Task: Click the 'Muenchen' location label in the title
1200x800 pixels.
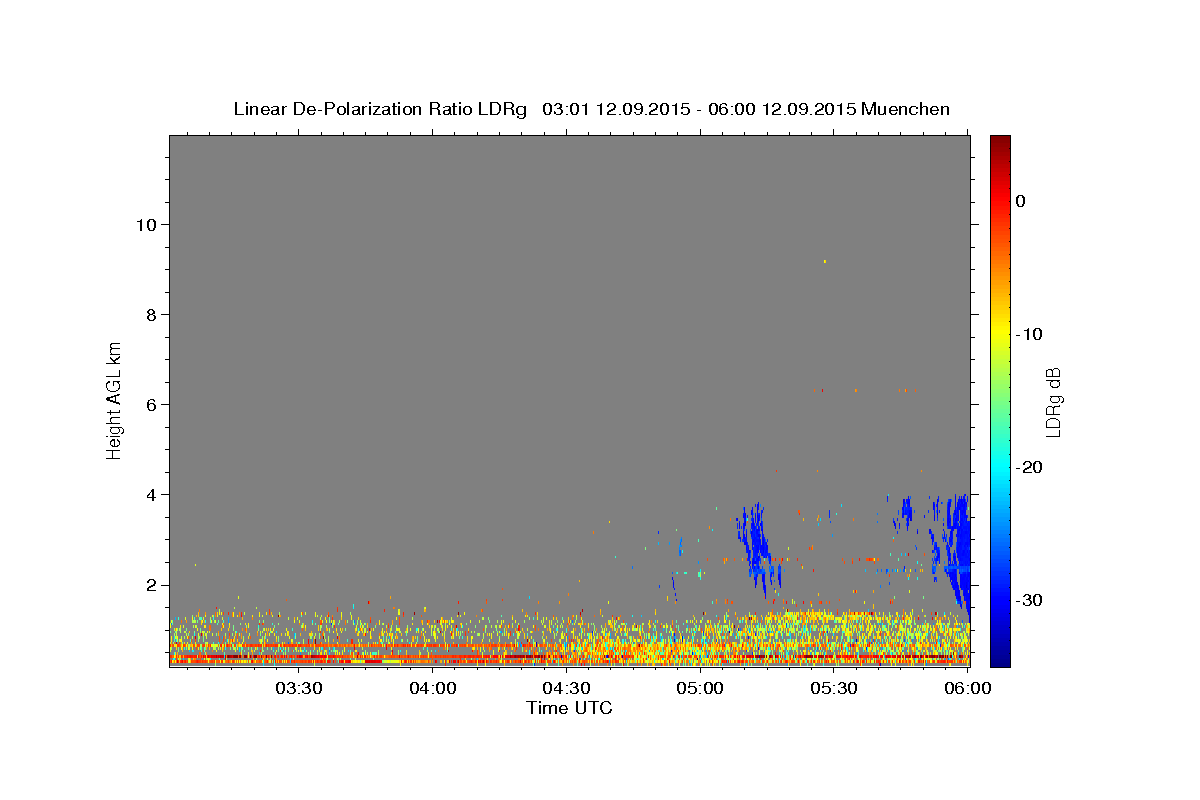Action: coord(906,109)
